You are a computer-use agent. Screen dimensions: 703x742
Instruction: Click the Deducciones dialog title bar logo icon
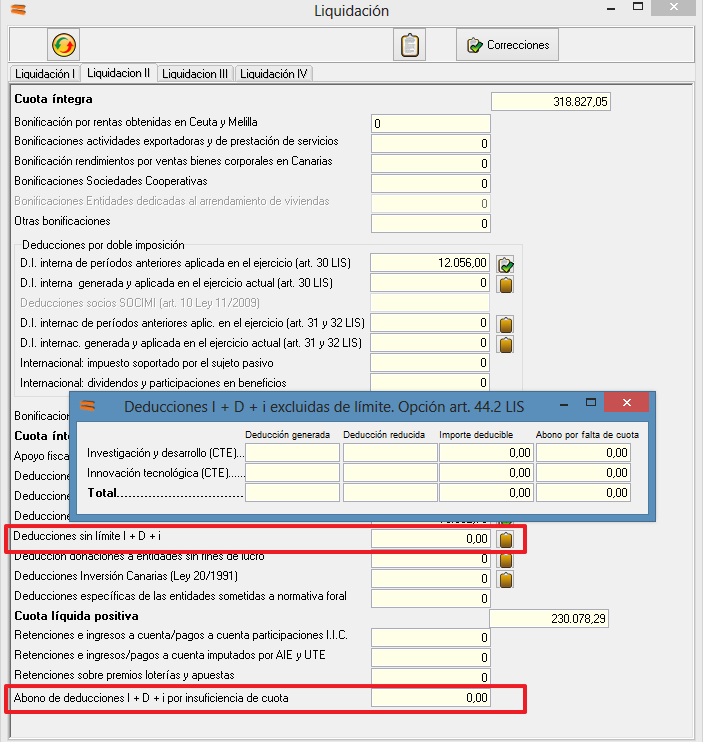88,406
